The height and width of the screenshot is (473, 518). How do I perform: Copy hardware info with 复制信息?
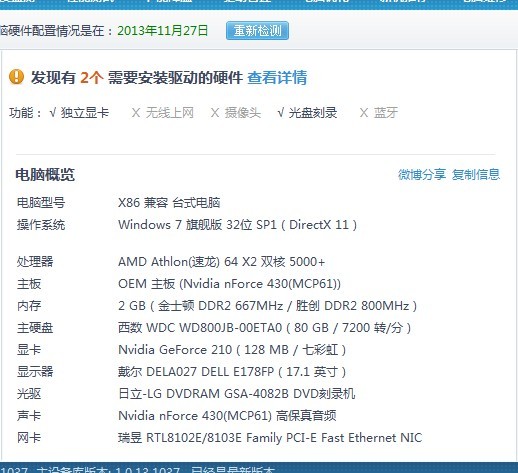(x=476, y=174)
